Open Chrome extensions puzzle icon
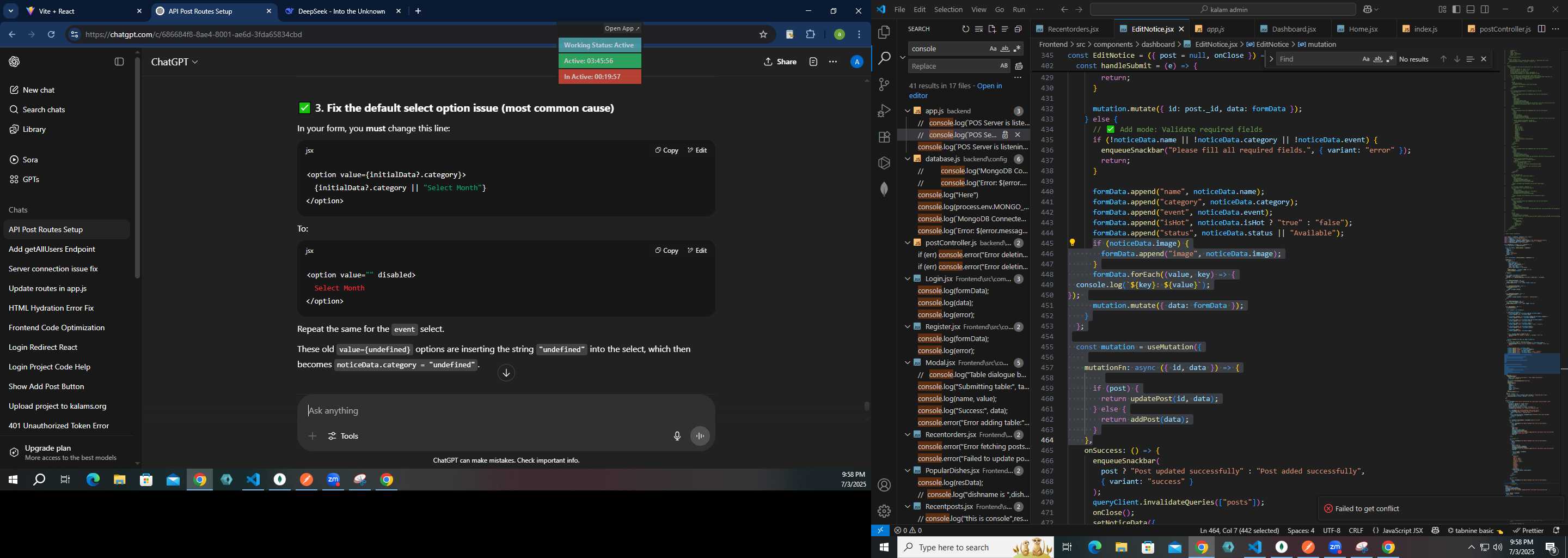The width and height of the screenshot is (1568, 558). pos(811,35)
